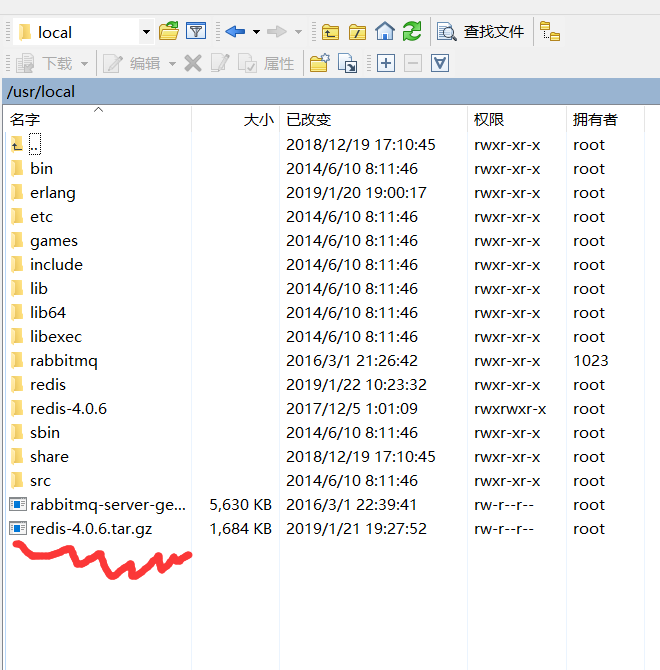Click owner 1023 in the rabbitmq row
Screen dimensions: 660x670
coord(591,361)
